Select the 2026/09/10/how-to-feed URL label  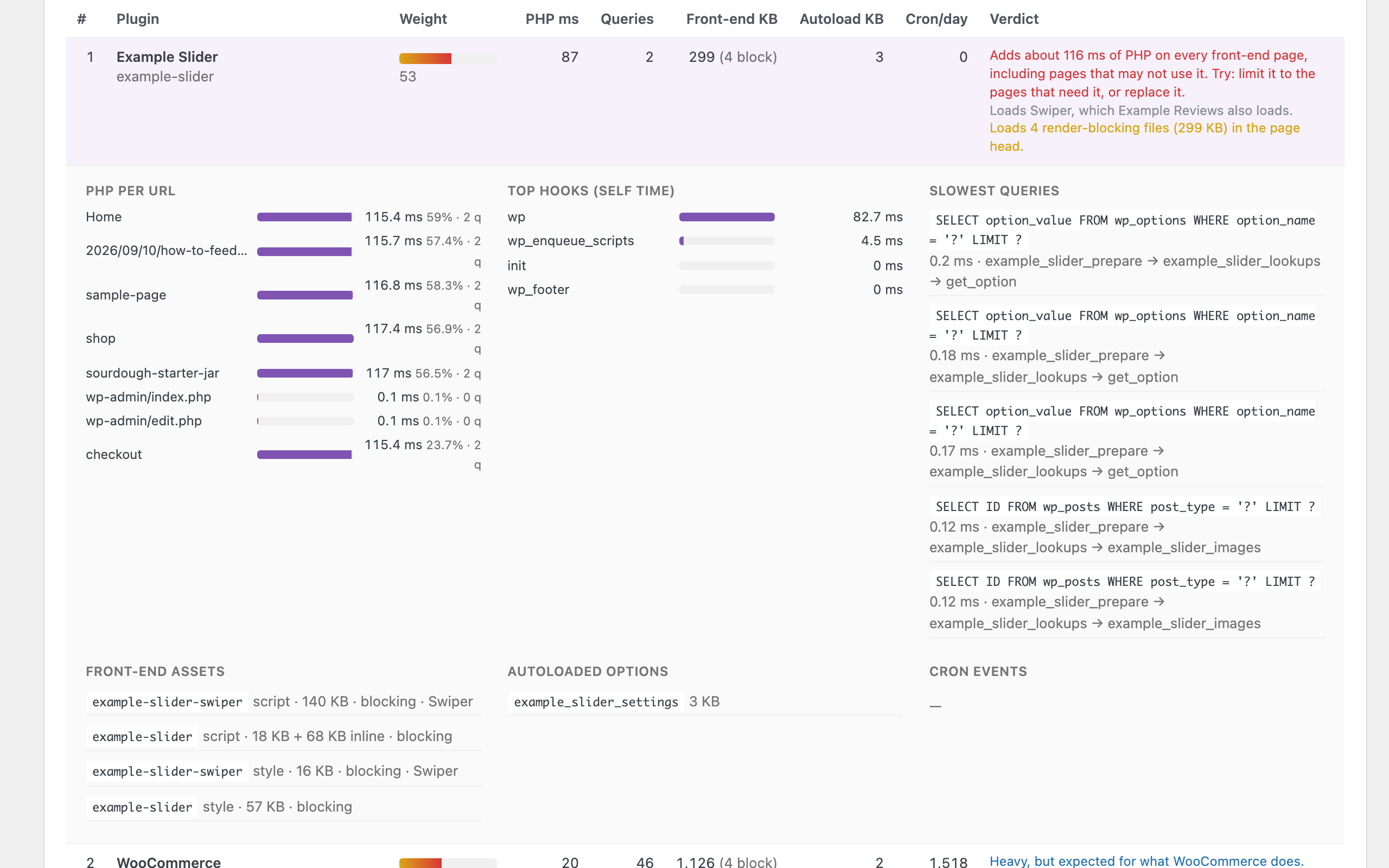coord(167,250)
